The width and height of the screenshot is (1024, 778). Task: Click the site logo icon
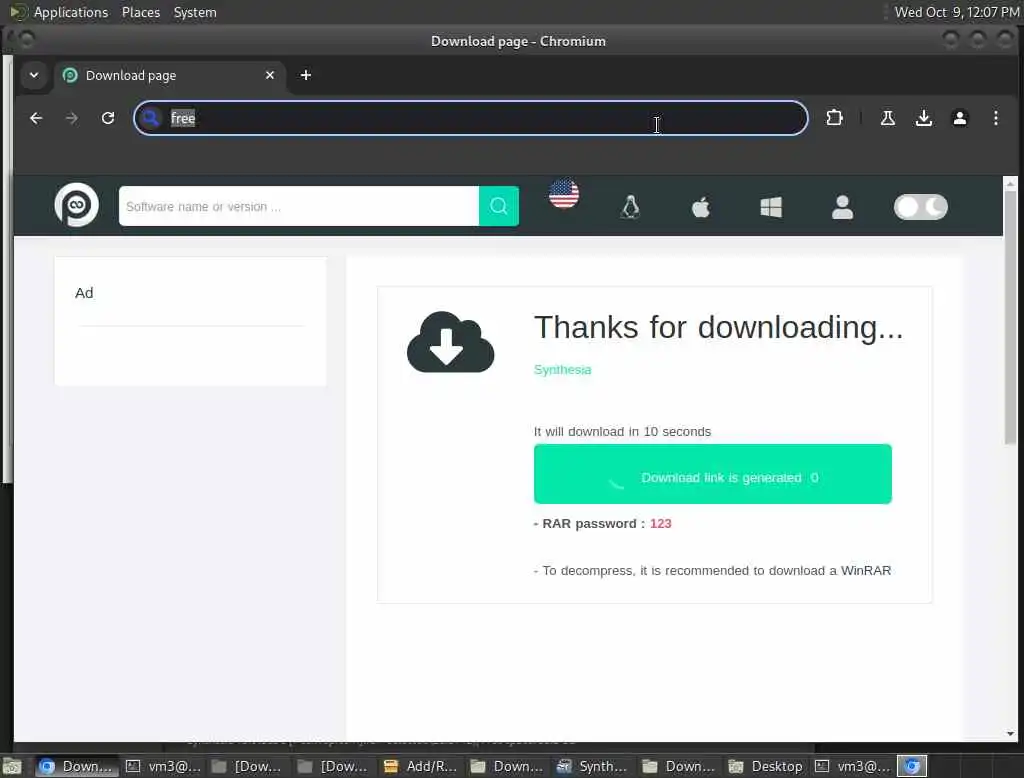point(76,205)
